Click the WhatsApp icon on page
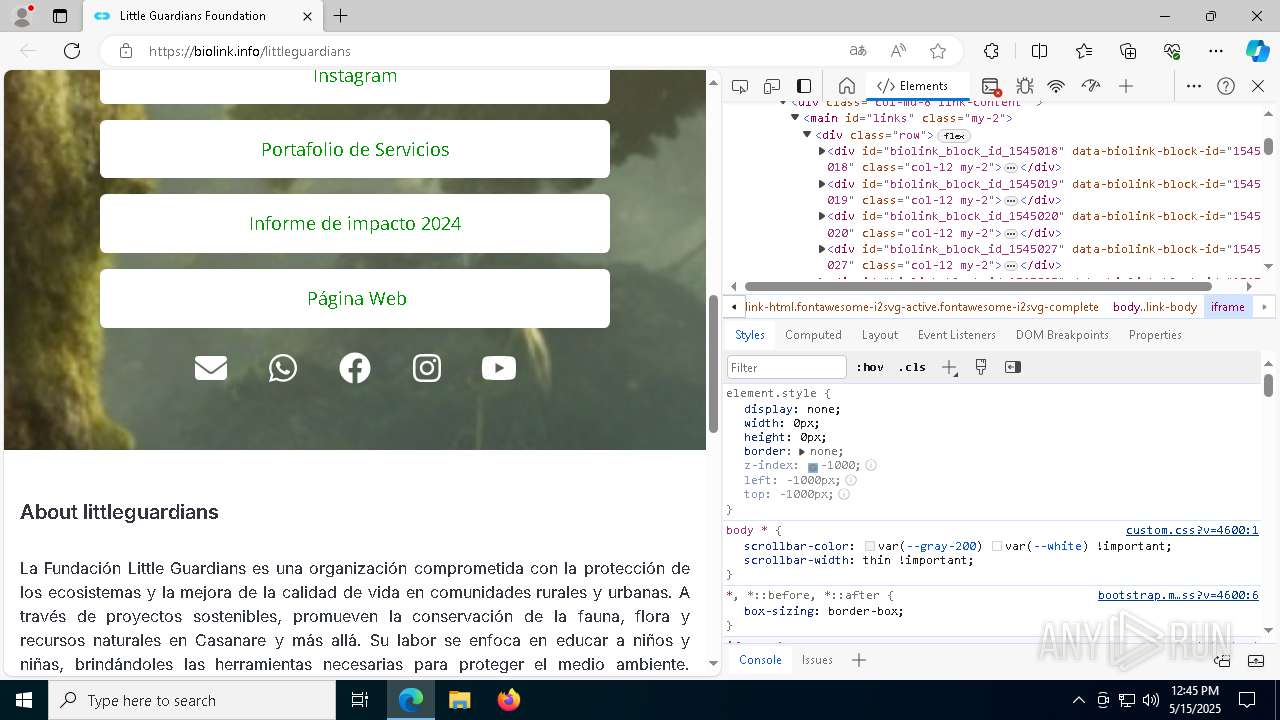1280x720 pixels. point(283,368)
